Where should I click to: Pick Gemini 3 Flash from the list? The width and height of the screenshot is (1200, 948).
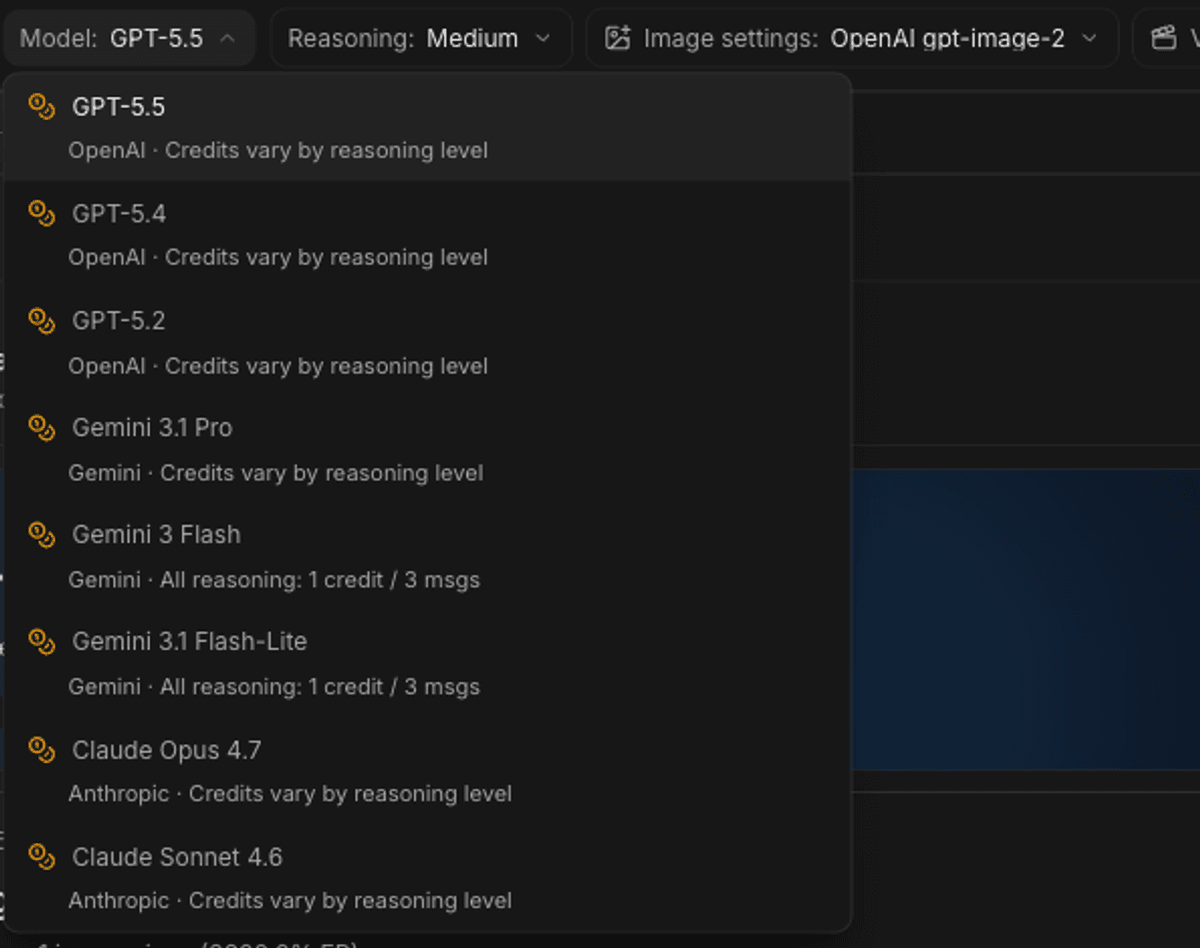click(427, 556)
